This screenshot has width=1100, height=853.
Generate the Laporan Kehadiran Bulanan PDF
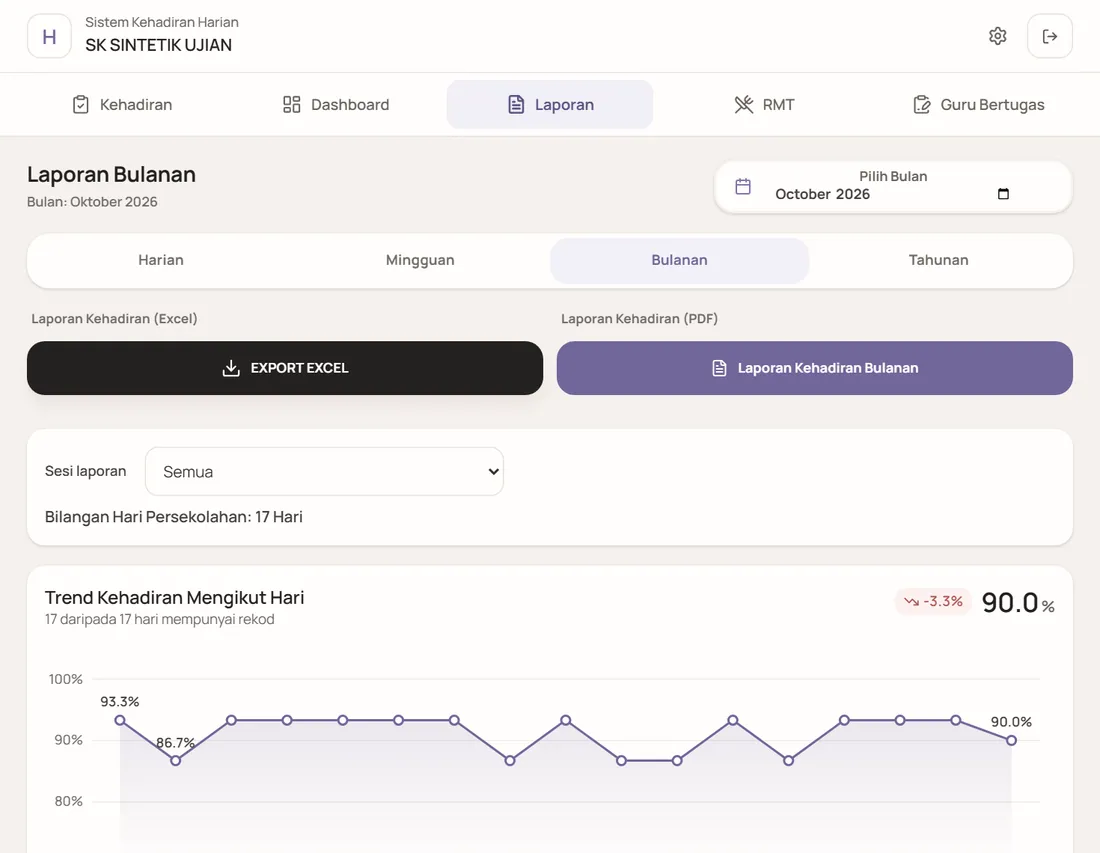point(814,368)
